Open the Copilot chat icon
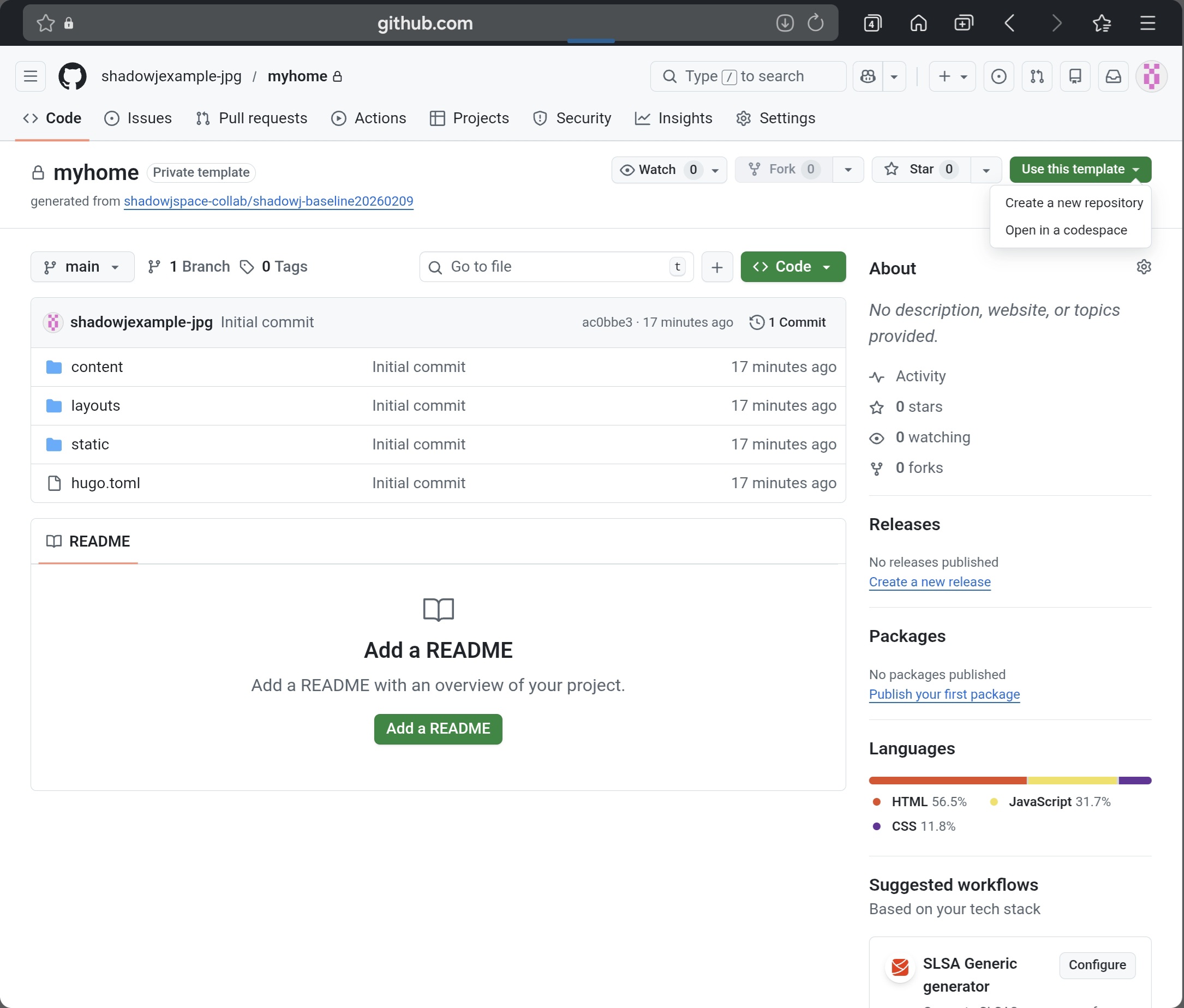Image resolution: width=1184 pixels, height=1008 pixels. point(868,76)
